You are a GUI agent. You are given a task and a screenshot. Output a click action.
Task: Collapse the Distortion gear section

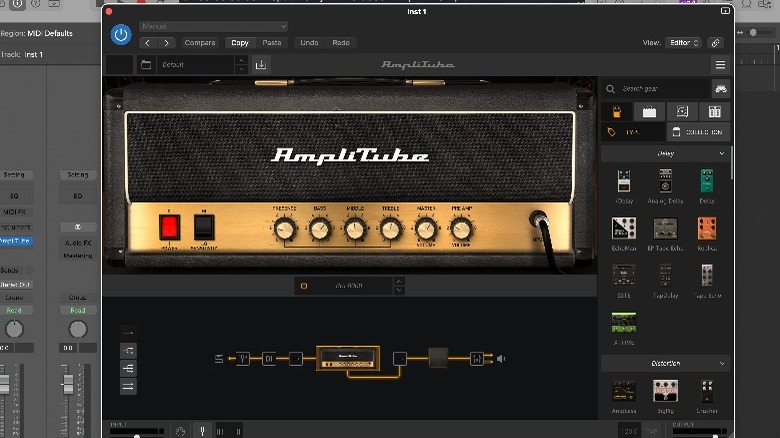(722, 363)
